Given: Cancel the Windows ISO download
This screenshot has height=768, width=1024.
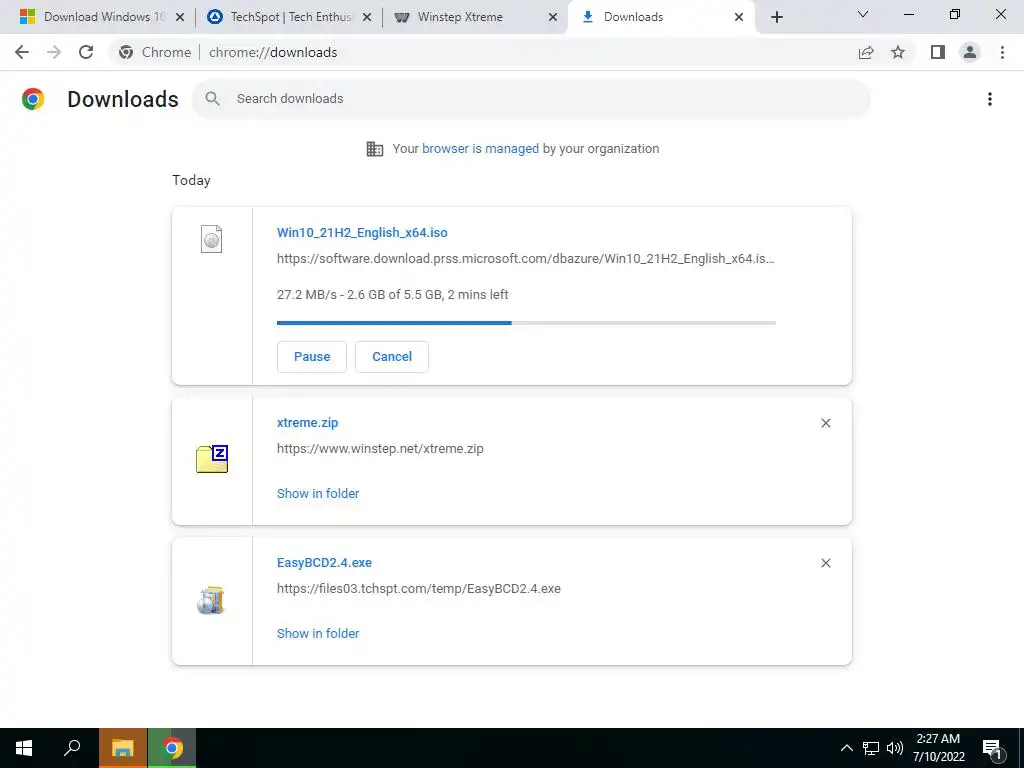Looking at the screenshot, I should [x=392, y=357].
